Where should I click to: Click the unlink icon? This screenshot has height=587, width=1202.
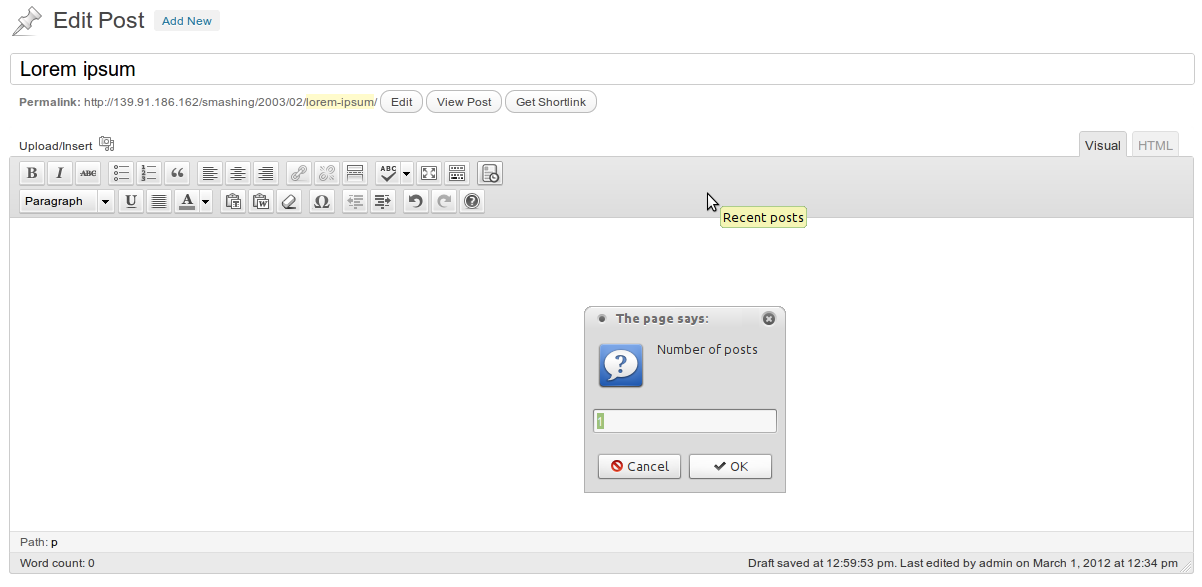[326, 173]
